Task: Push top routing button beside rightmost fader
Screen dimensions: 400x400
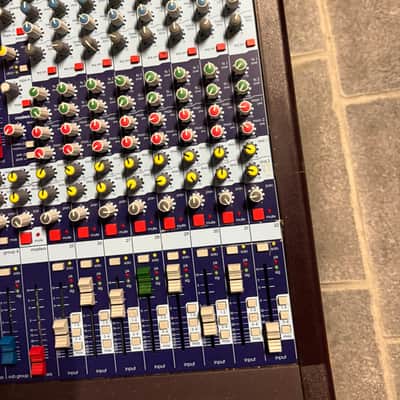Action: (284, 301)
